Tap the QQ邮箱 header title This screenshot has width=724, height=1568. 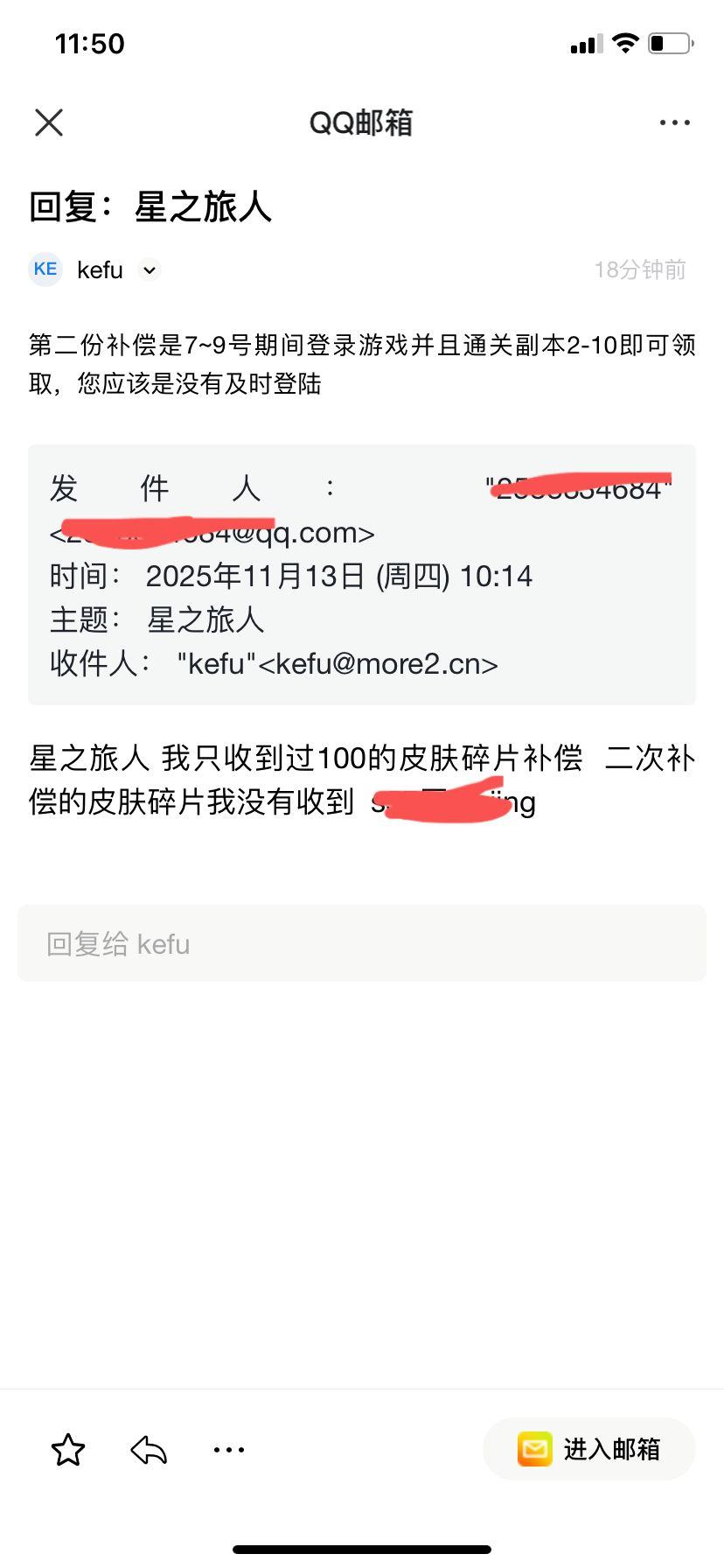(361, 122)
